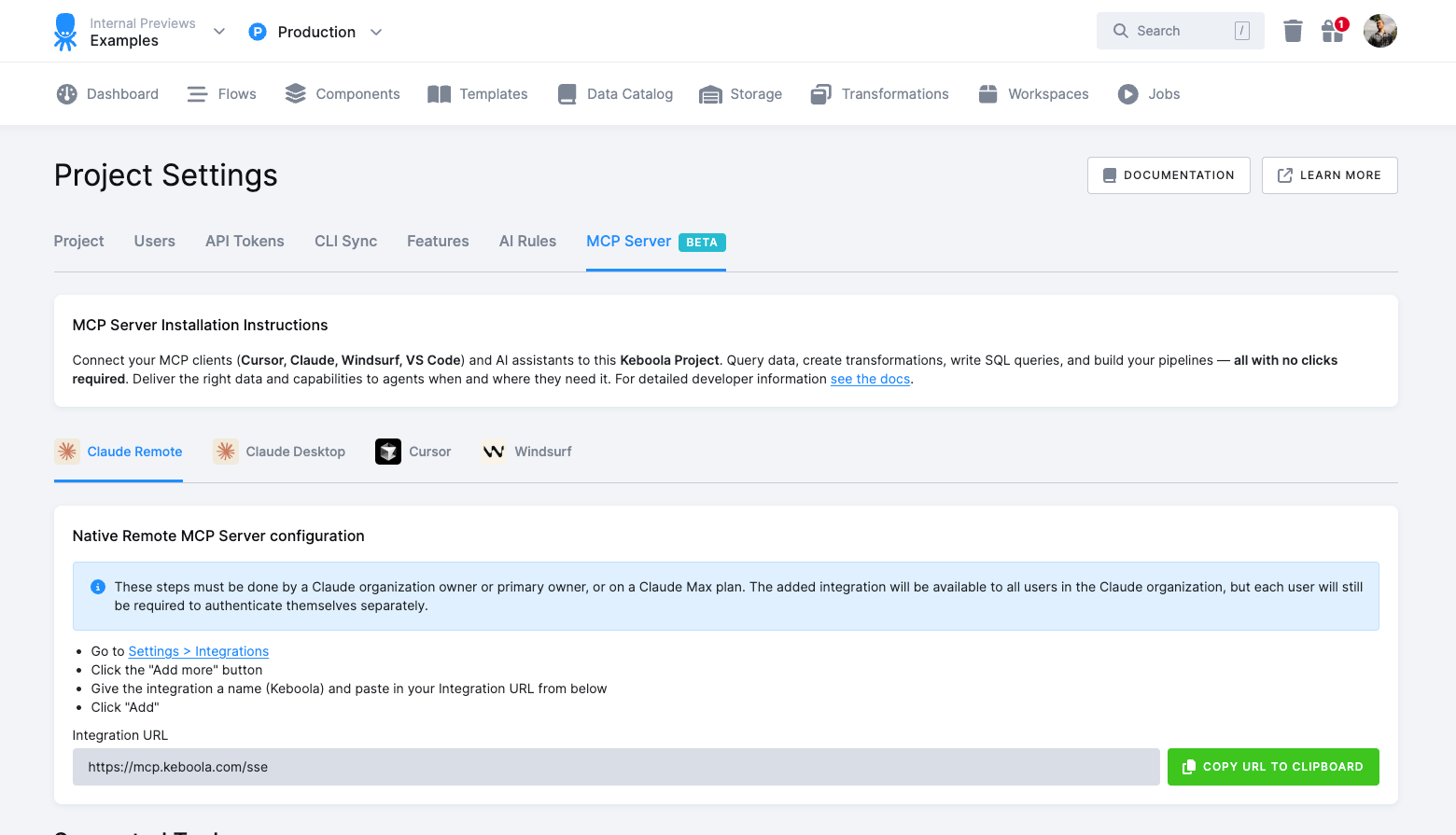Click the BETA badge
The image size is (1456, 835).
point(702,243)
